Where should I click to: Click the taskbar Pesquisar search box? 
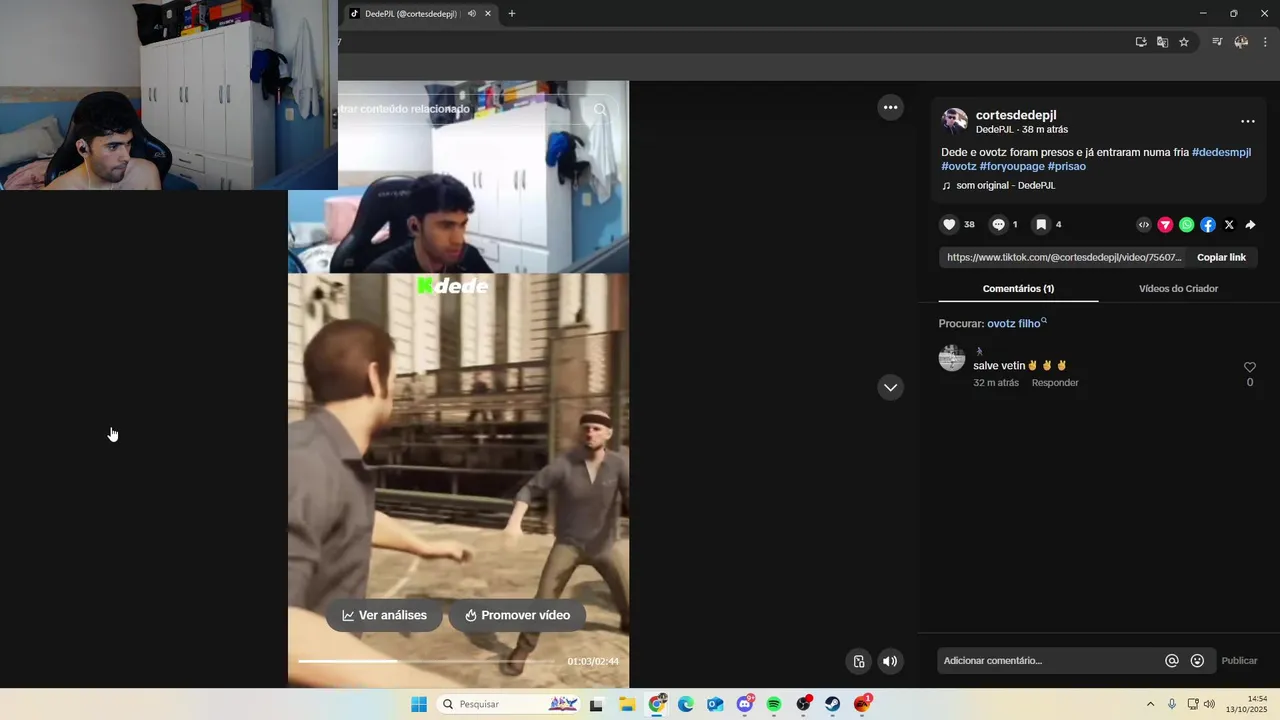(x=510, y=704)
